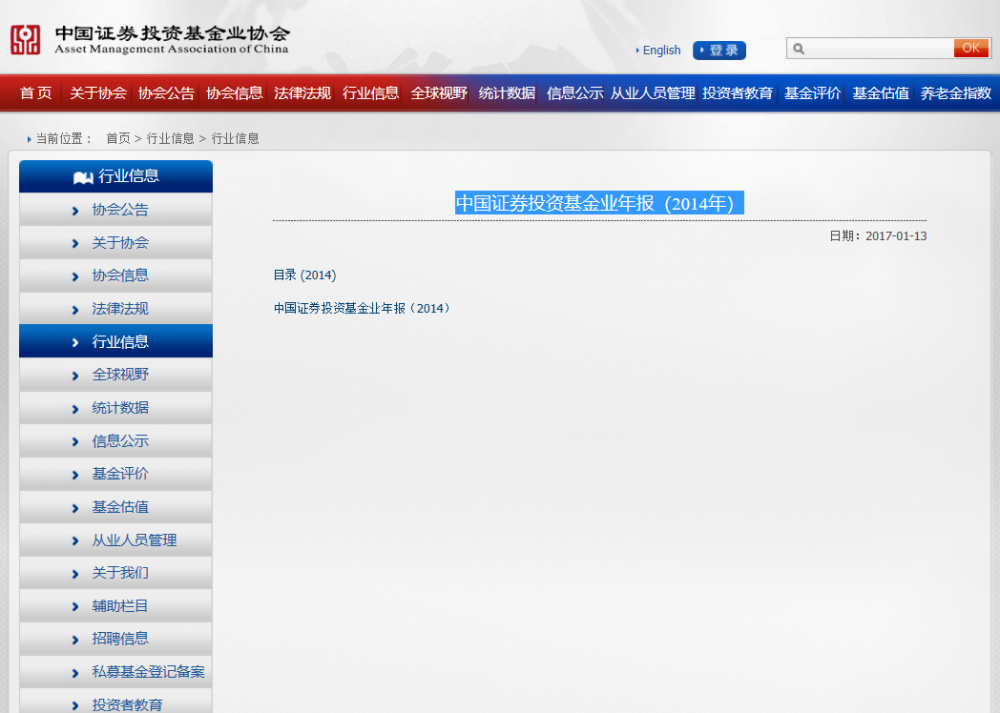
Task: Select 从业人员管理 in the left sidebar
Action: pos(116,540)
